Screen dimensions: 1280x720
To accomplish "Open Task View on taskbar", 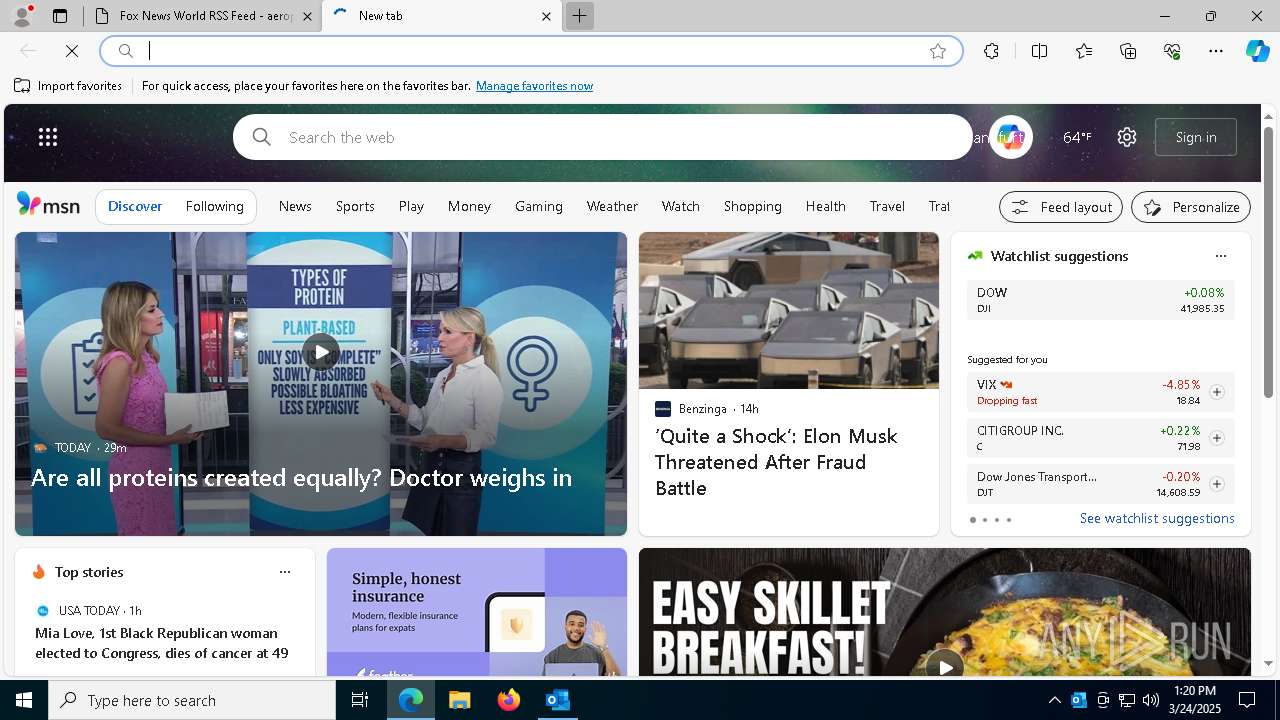I will [360, 700].
